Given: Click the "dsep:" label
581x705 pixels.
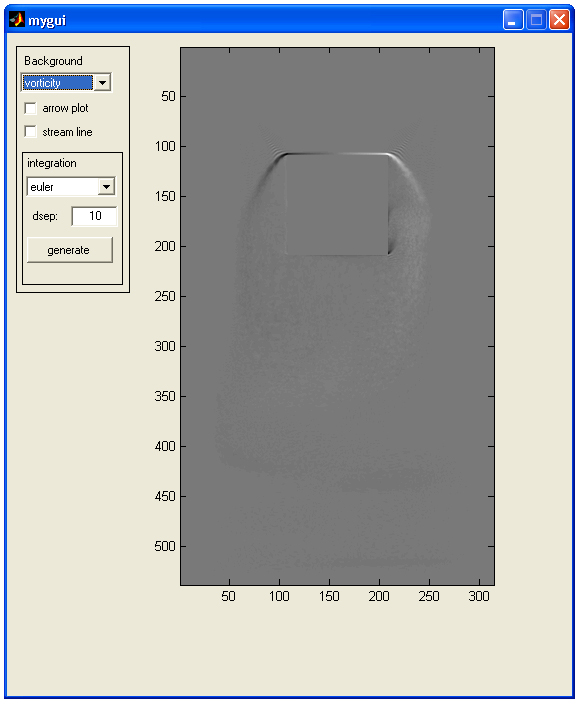Looking at the screenshot, I should click(45, 216).
